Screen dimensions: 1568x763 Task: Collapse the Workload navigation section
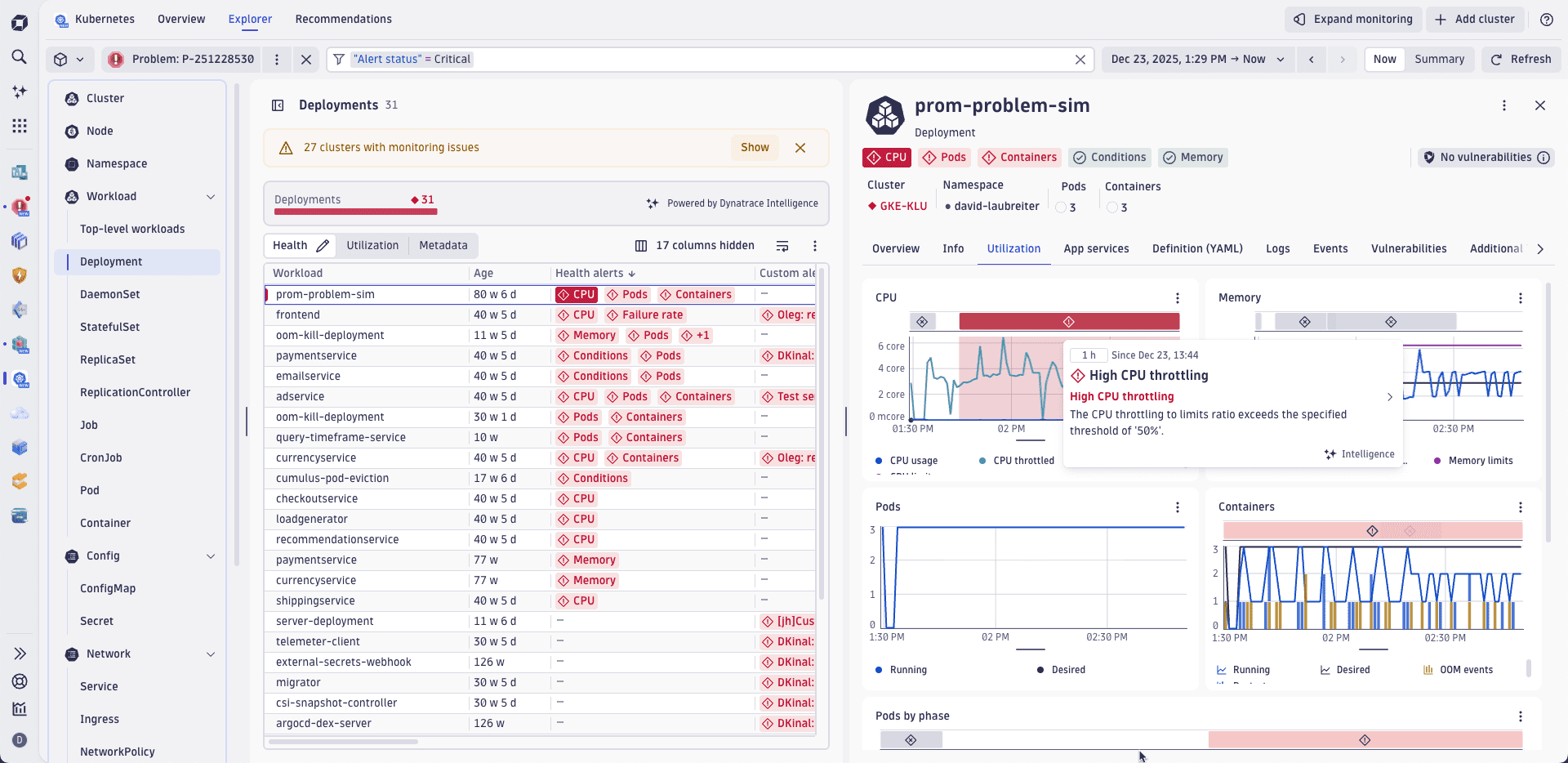pyautogui.click(x=211, y=196)
